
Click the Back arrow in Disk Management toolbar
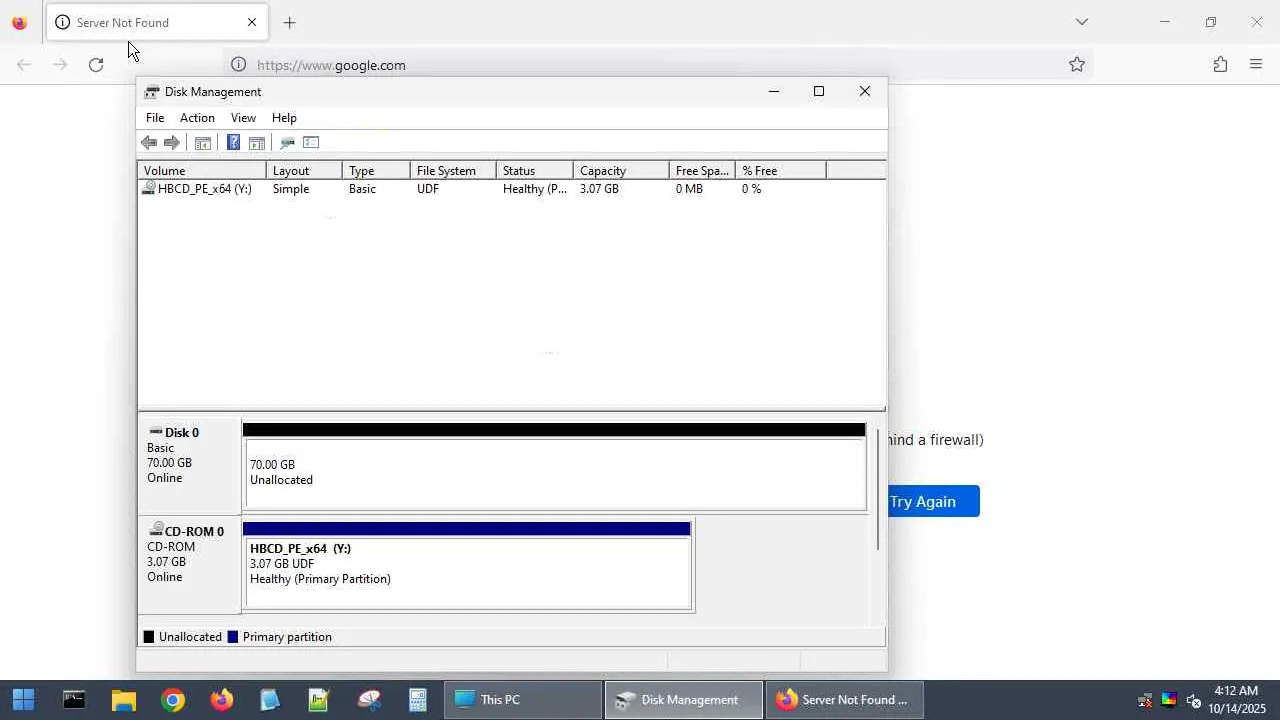point(149,143)
